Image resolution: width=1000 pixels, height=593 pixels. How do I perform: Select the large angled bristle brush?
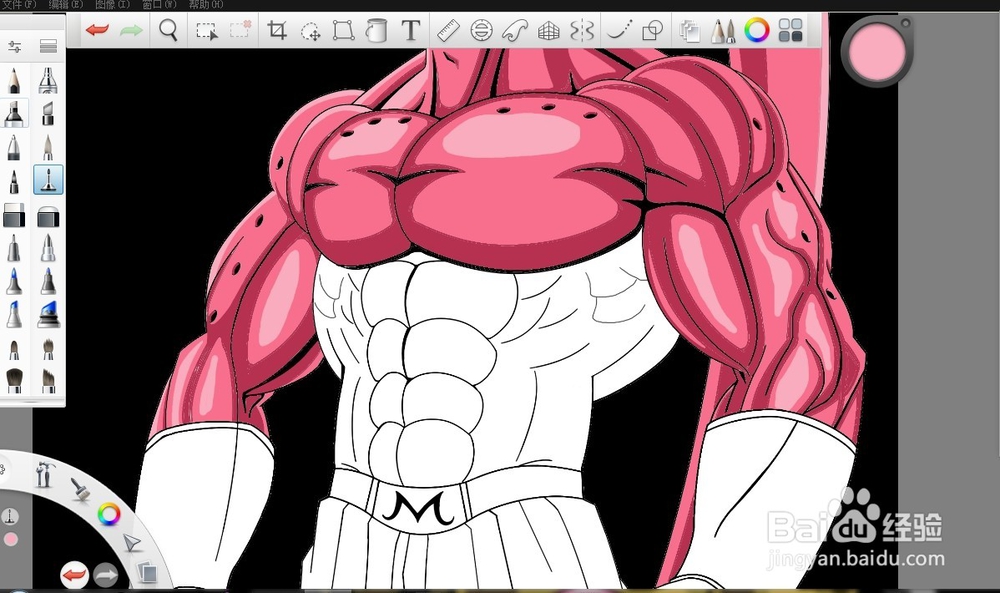pos(48,381)
